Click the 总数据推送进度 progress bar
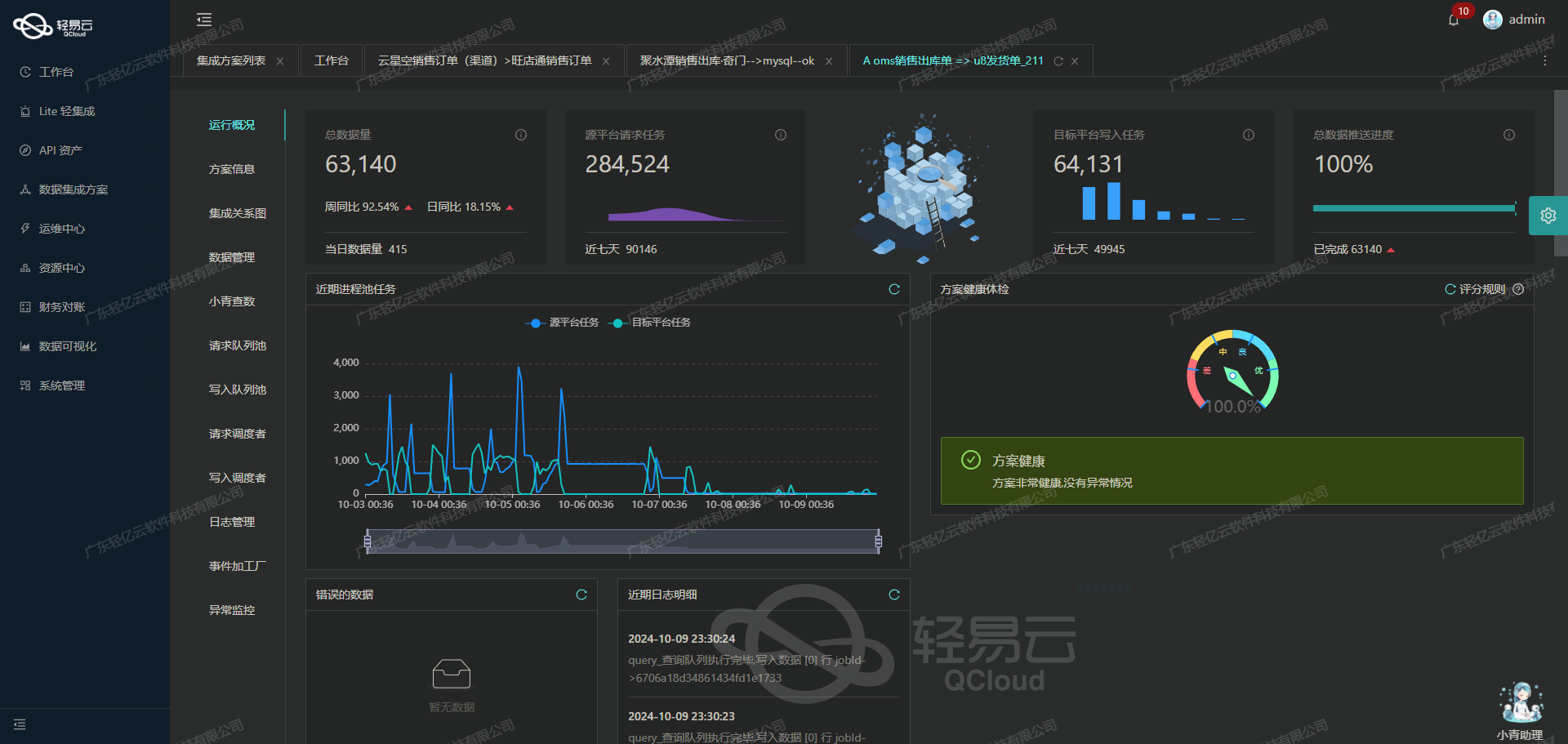Image resolution: width=1568 pixels, height=744 pixels. 1414,208
